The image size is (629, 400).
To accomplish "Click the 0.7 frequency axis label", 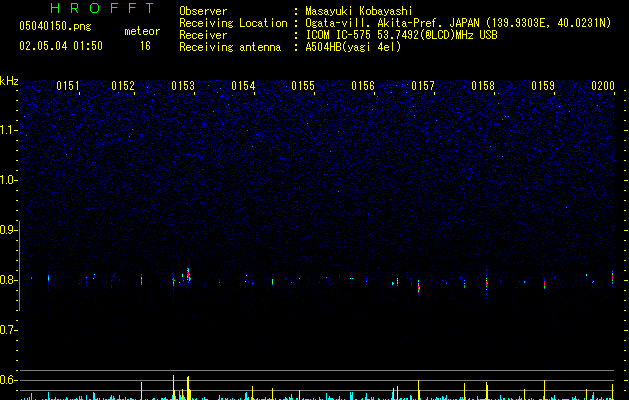I will tap(8, 330).
